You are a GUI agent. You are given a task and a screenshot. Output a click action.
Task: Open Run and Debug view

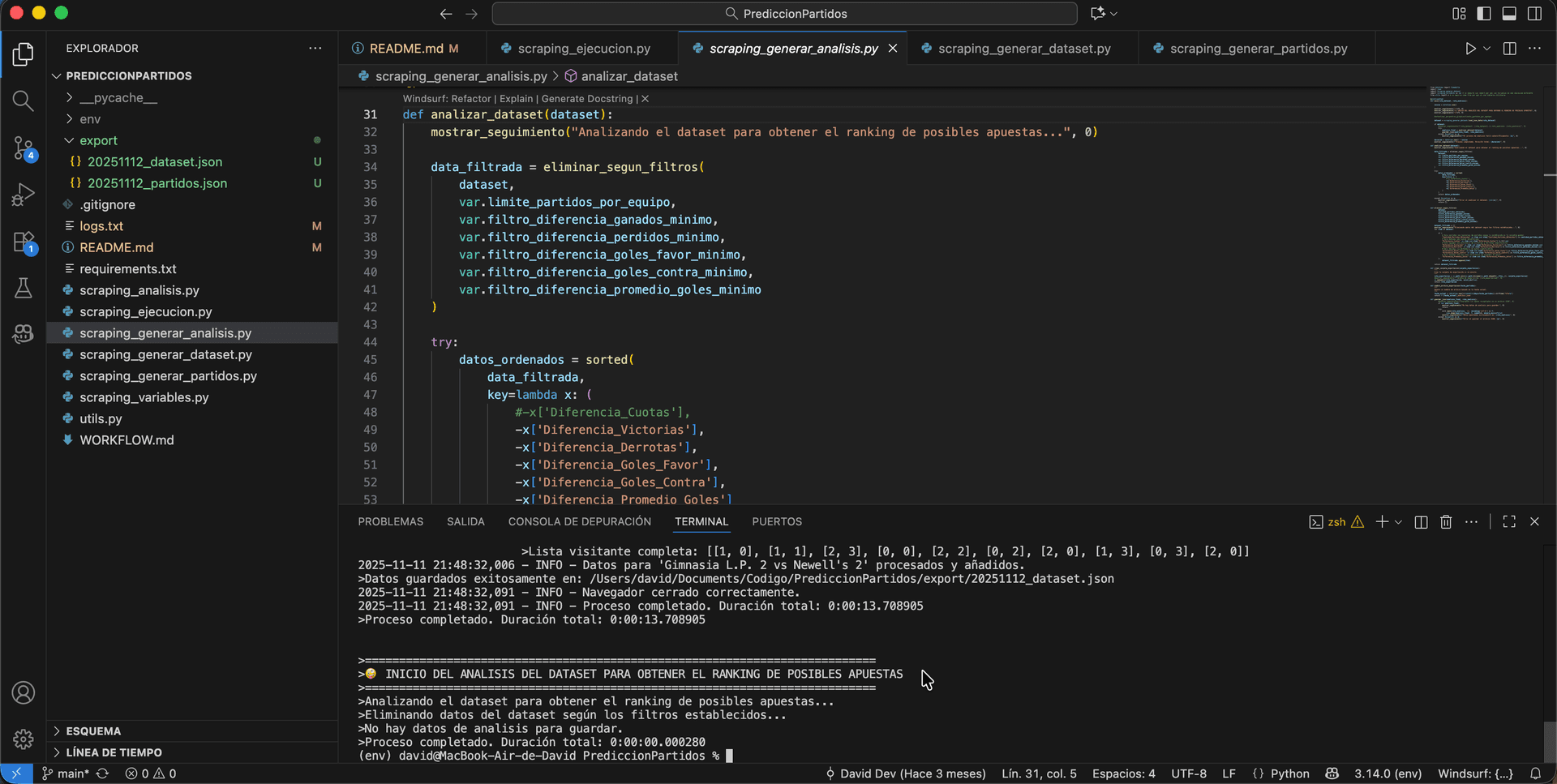coord(23,195)
